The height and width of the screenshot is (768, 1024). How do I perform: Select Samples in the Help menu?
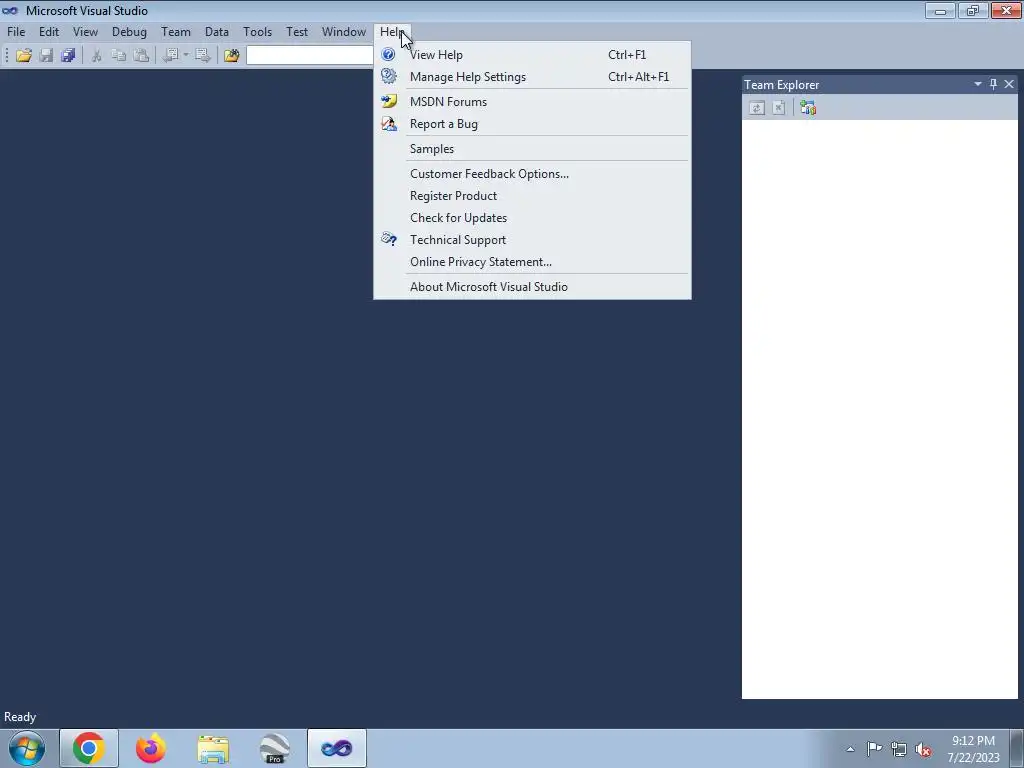click(x=532, y=148)
